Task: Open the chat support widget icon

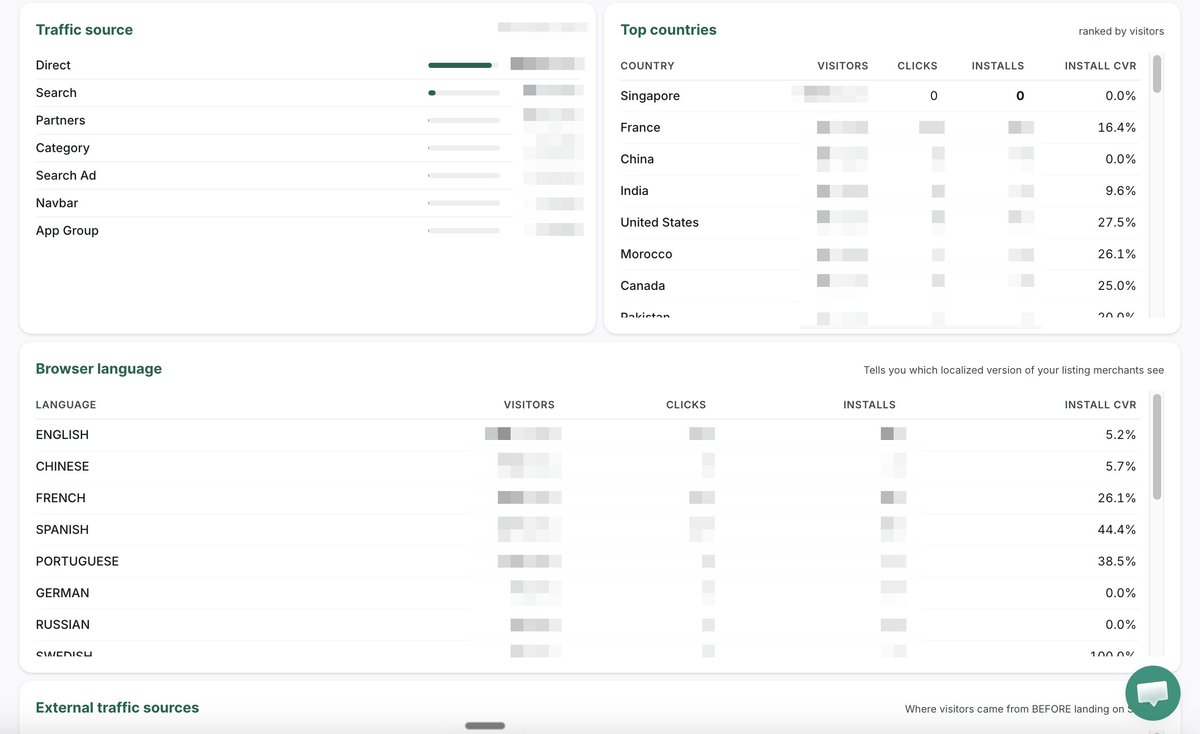Action: tap(1152, 693)
